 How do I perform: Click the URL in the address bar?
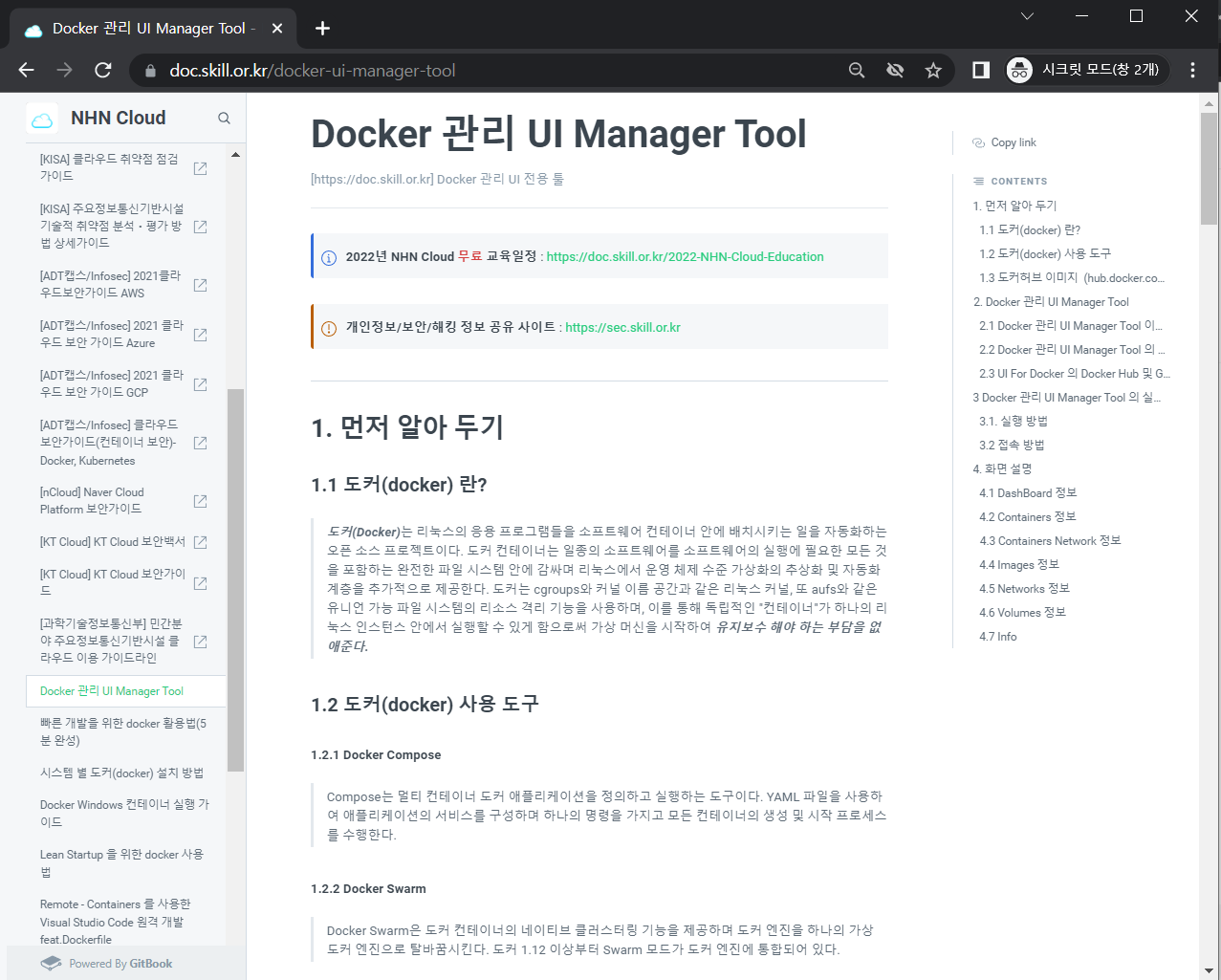pos(312,71)
